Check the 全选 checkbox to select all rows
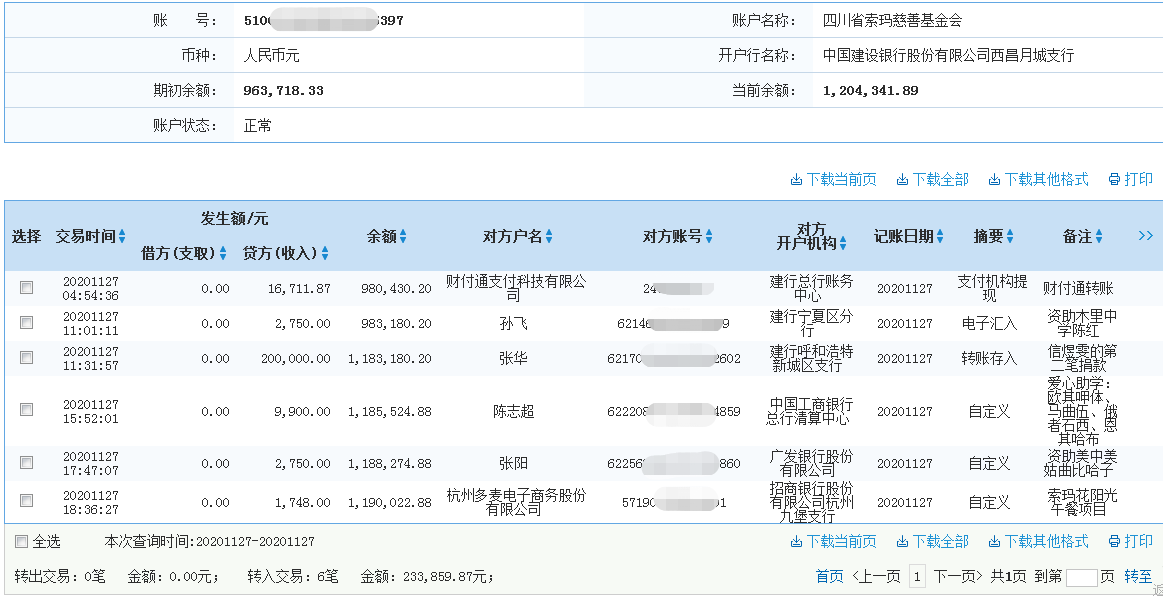 [20, 540]
